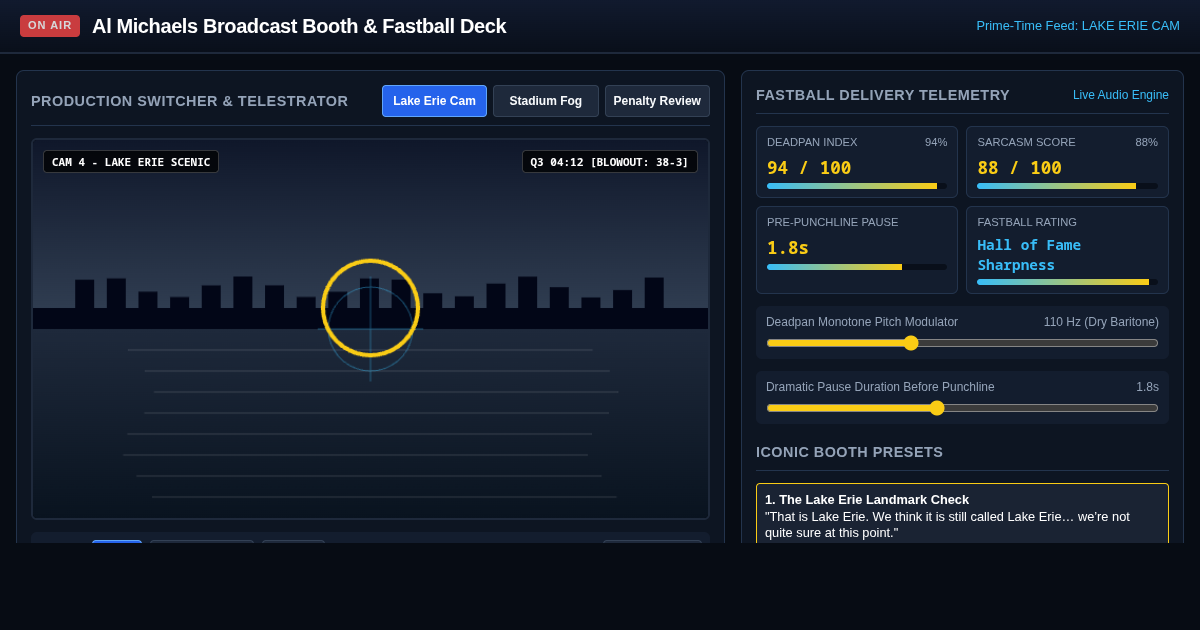
Task: Click the Deadpan Index 94 / 100 card
Action: tap(857, 162)
